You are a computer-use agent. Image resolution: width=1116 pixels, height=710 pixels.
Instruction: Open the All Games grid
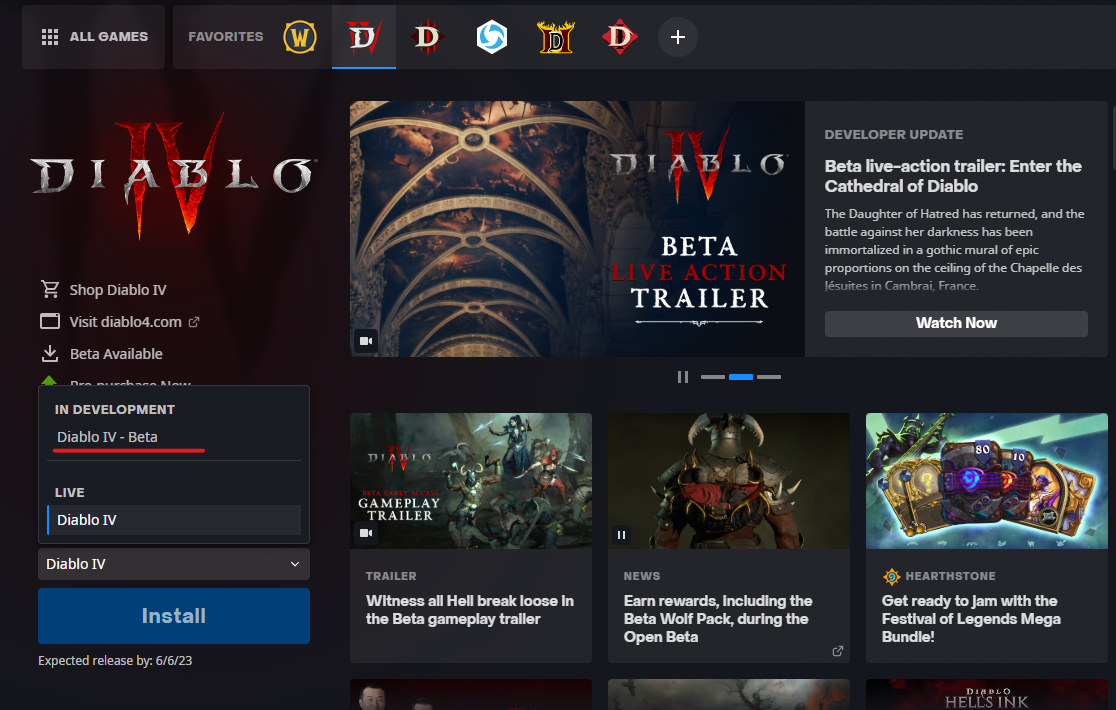94,37
